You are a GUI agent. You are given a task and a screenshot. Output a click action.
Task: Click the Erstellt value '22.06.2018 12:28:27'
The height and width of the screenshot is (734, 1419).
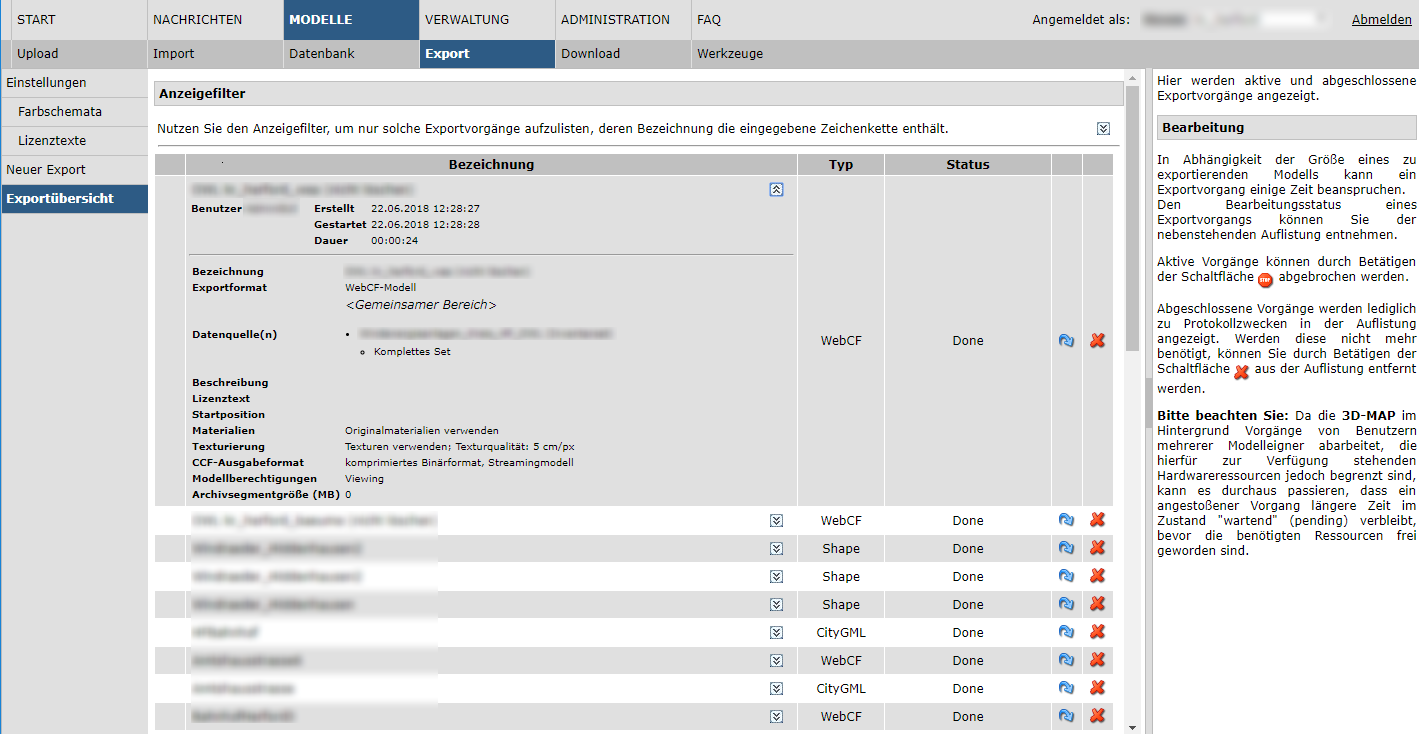(425, 209)
